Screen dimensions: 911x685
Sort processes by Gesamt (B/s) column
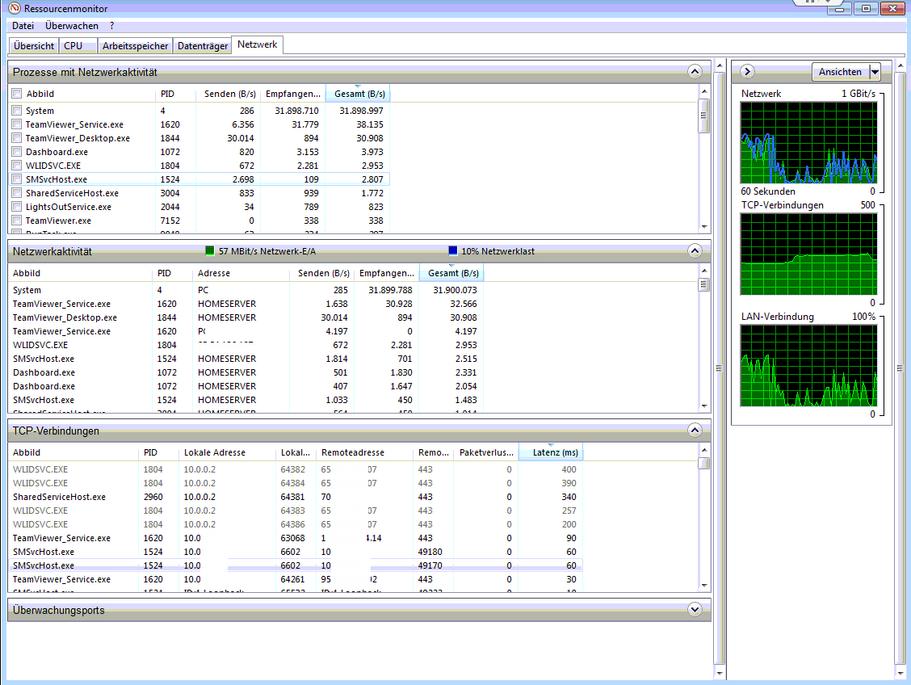pos(359,94)
